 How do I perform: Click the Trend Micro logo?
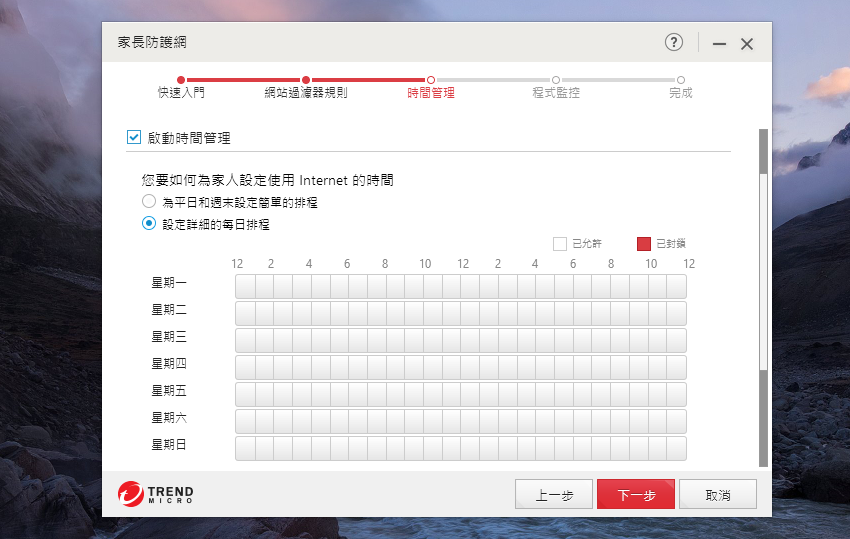(x=156, y=494)
